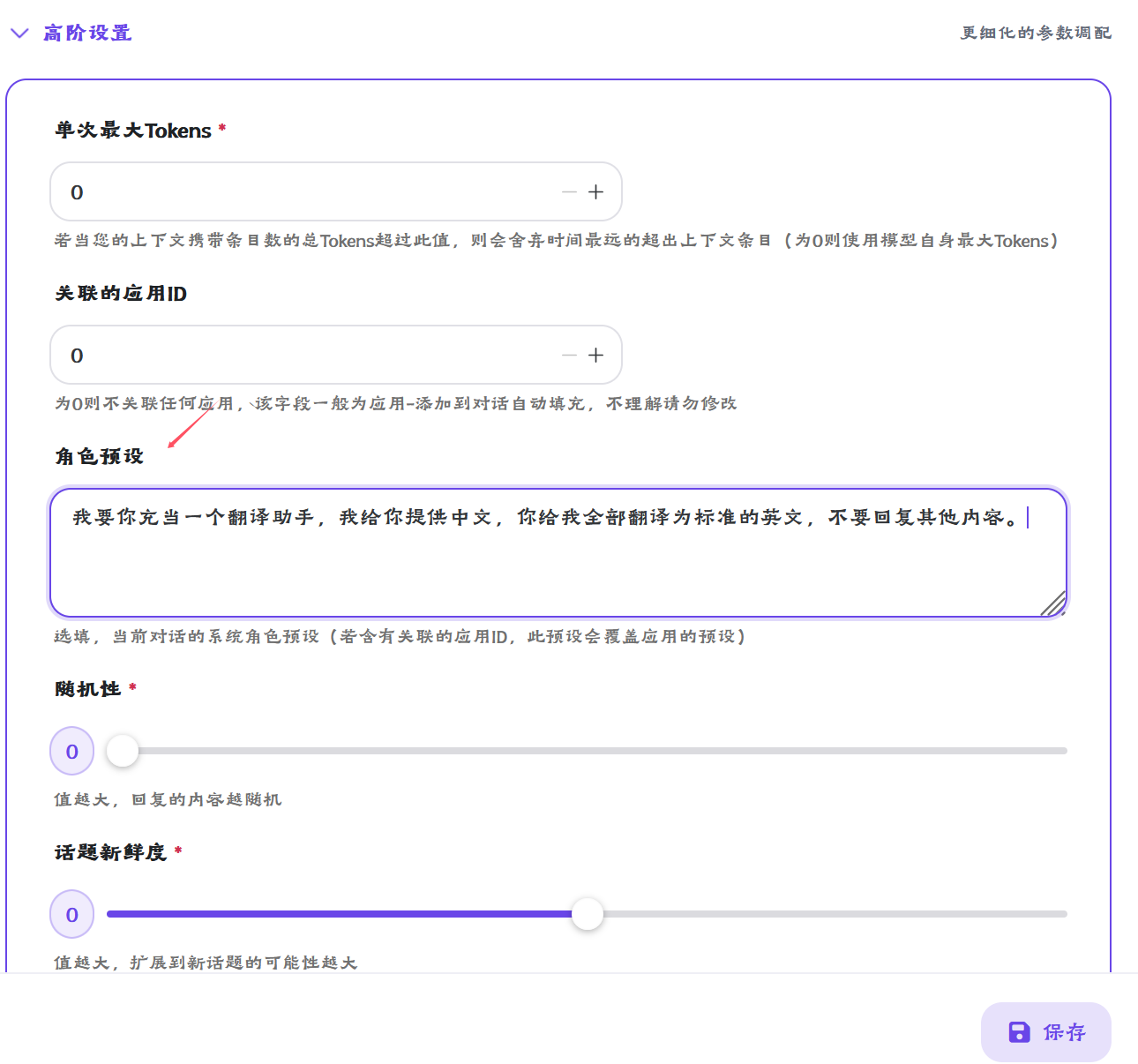
Task: Click the 话题新鲜度 label
Action: click(x=110, y=852)
